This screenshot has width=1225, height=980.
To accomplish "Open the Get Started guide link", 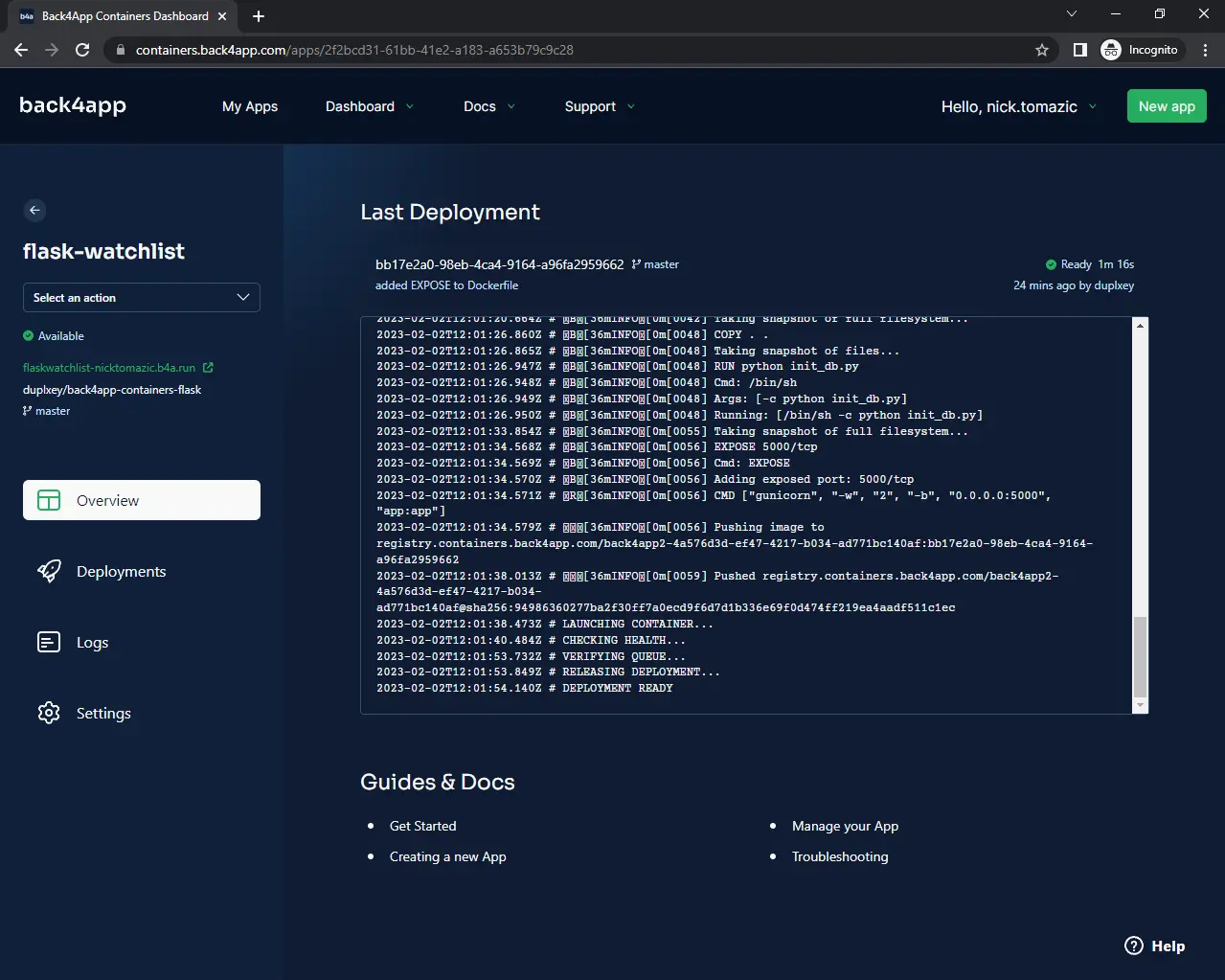I will (x=422, y=825).
